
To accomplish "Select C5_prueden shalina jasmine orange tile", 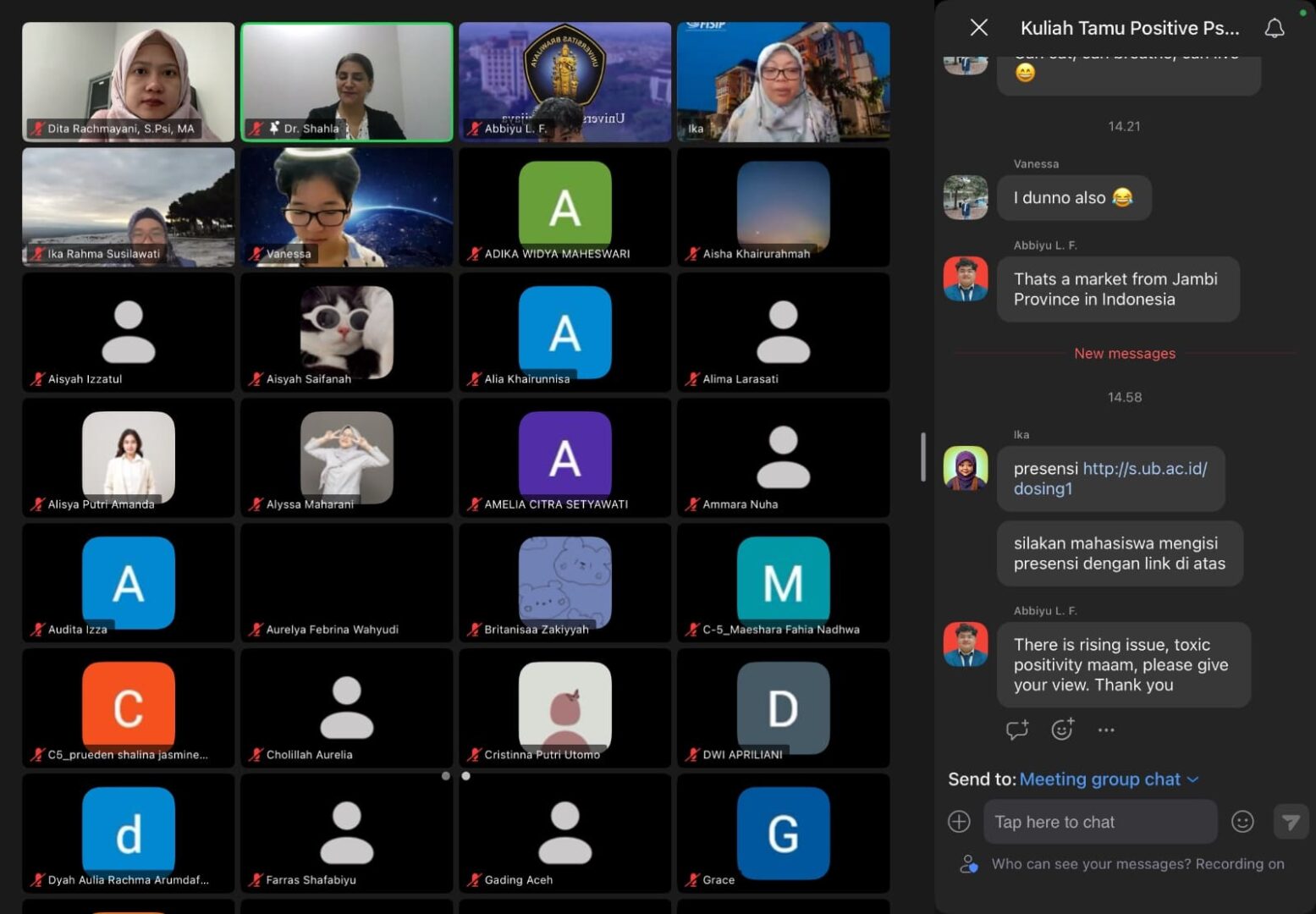I will click(x=129, y=708).
